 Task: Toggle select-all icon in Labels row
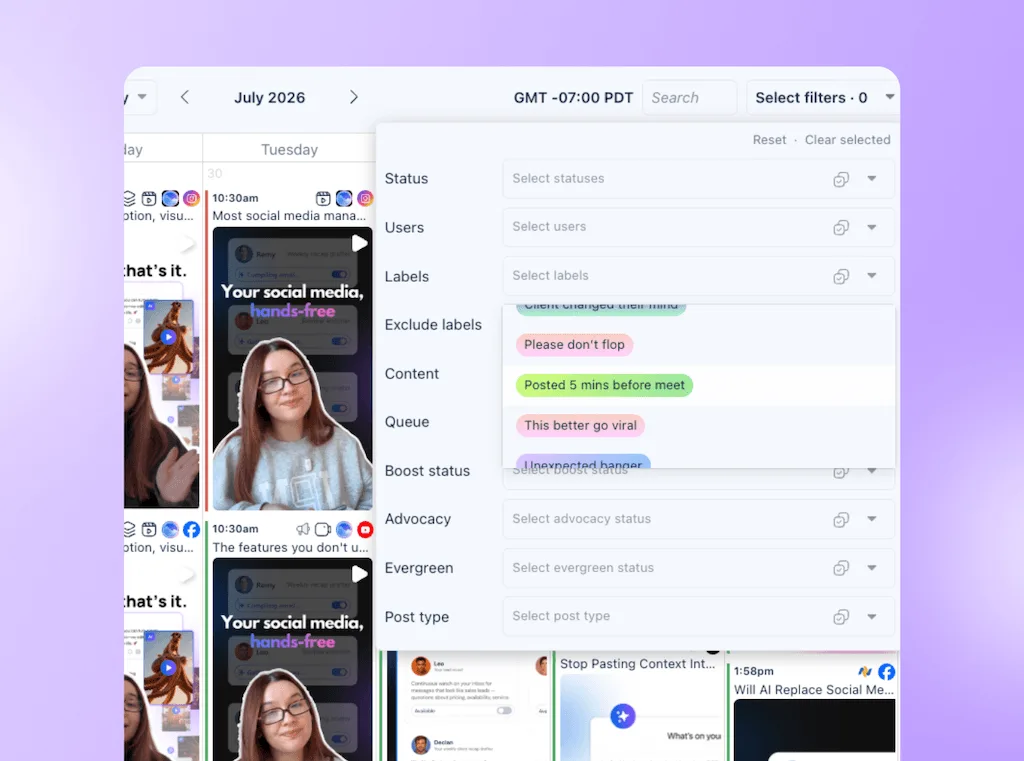point(841,276)
